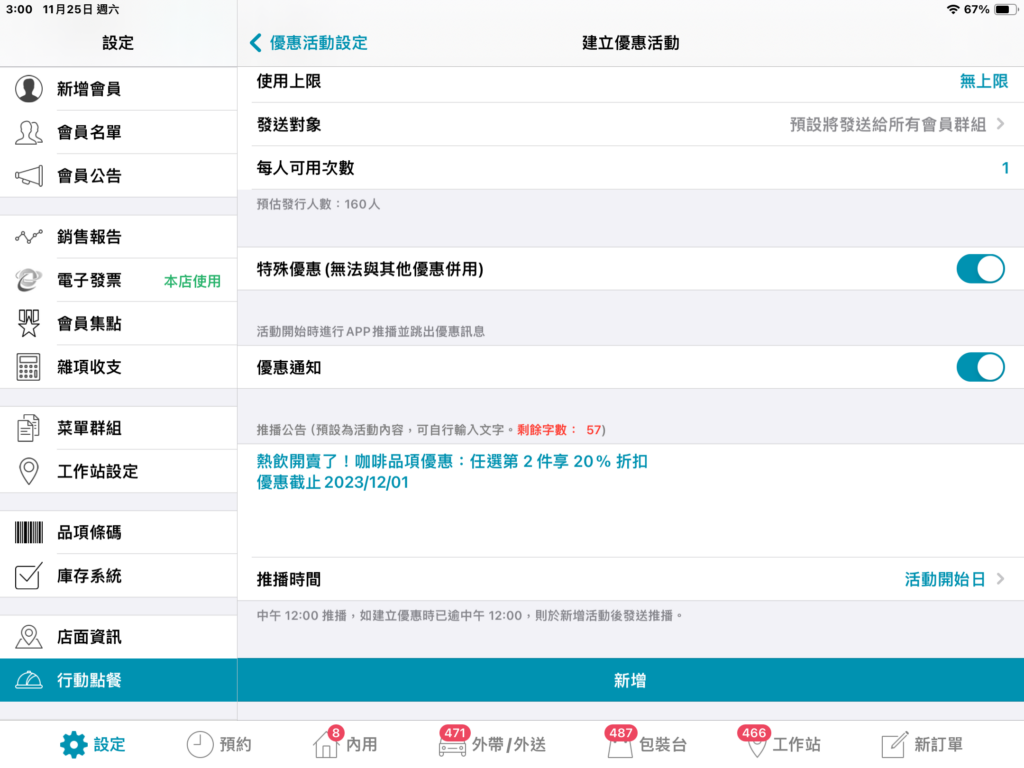Image resolution: width=1024 pixels, height=768 pixels.
Task: Click the 新增會員 person icon
Action: click(x=29, y=89)
